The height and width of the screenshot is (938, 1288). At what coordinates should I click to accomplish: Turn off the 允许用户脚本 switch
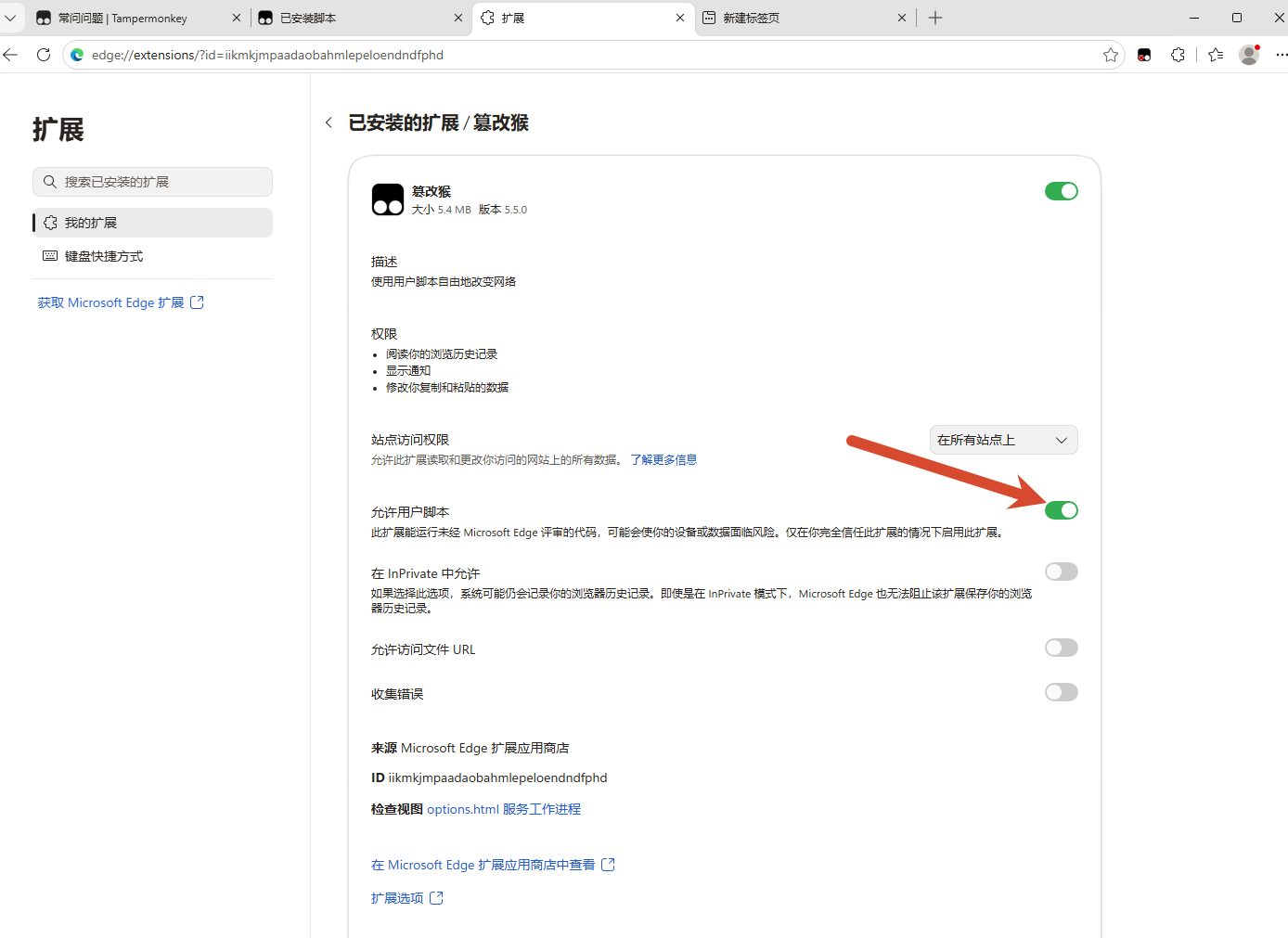point(1062,510)
